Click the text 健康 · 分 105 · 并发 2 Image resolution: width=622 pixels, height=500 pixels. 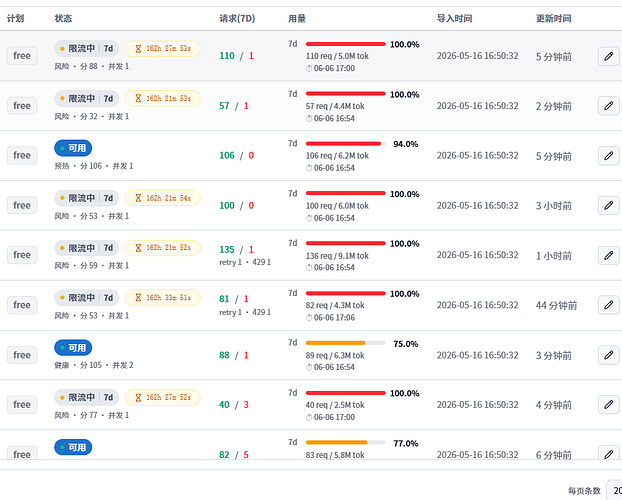click(94, 365)
